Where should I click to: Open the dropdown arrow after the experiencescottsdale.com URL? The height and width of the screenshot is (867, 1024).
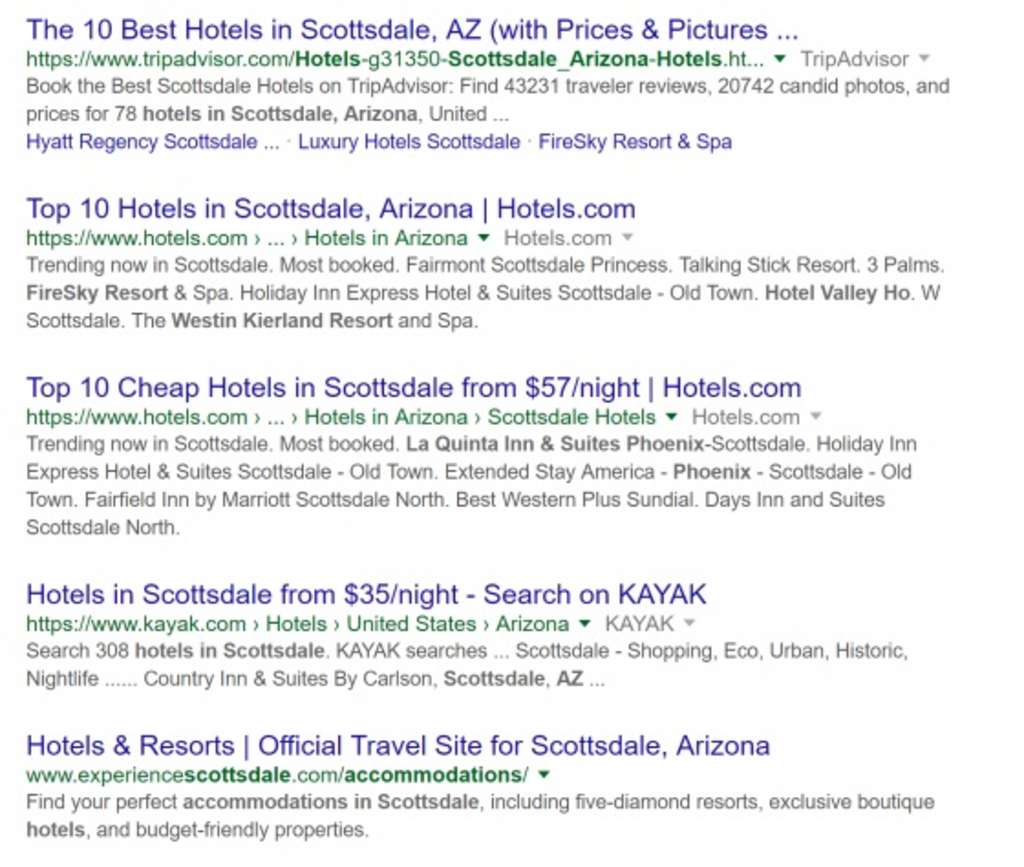point(544,775)
